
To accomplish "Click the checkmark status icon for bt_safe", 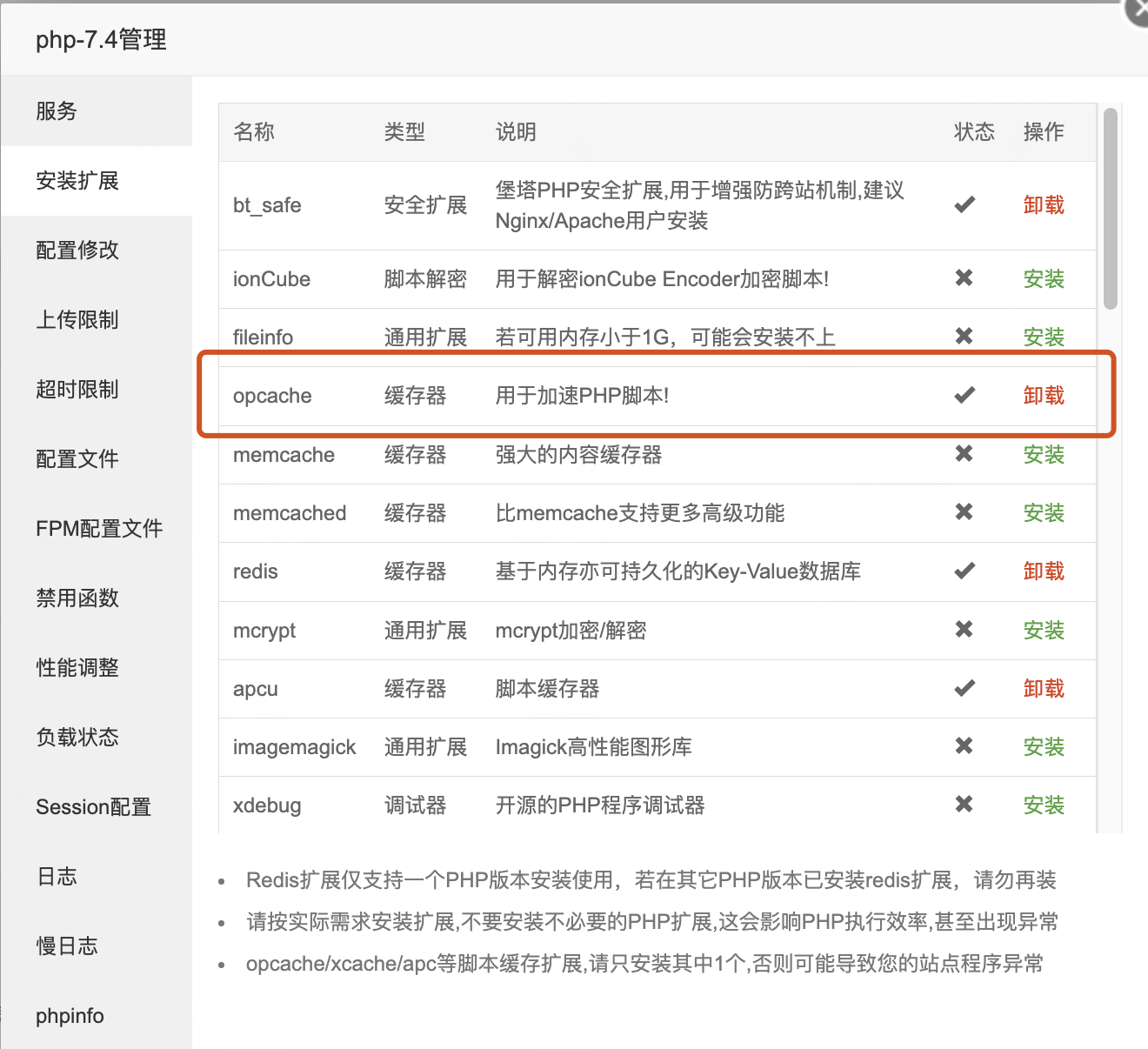I will pyautogui.click(x=964, y=204).
